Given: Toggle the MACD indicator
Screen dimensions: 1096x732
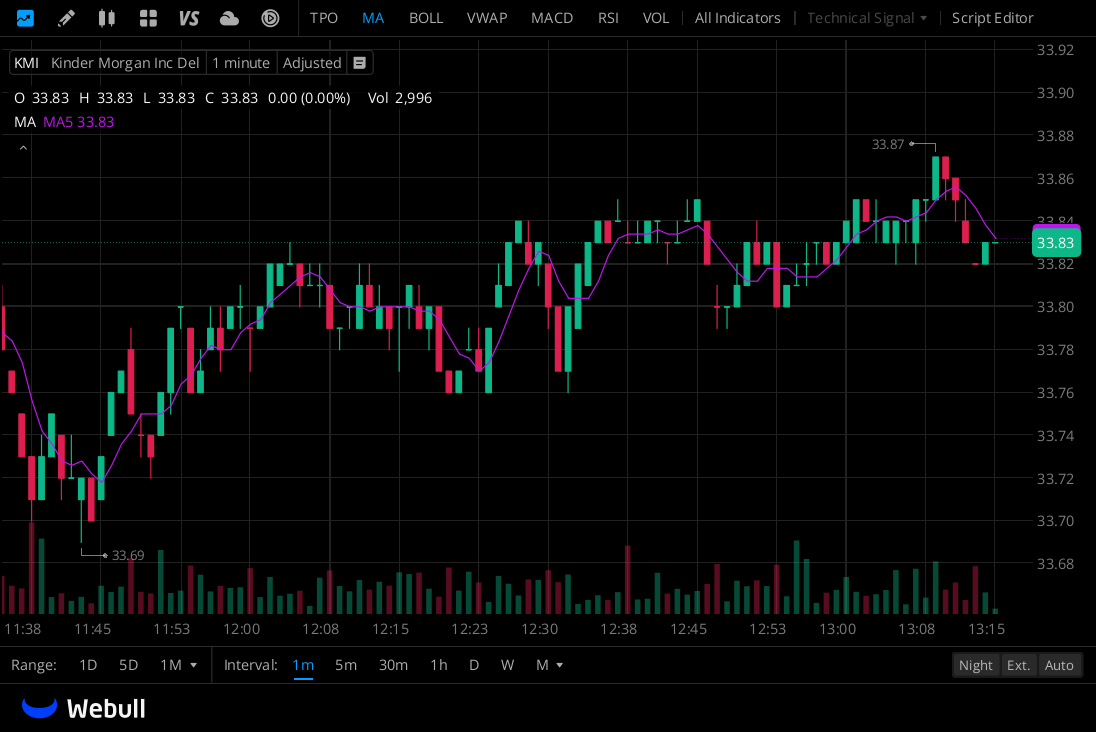Looking at the screenshot, I should click(x=552, y=18).
